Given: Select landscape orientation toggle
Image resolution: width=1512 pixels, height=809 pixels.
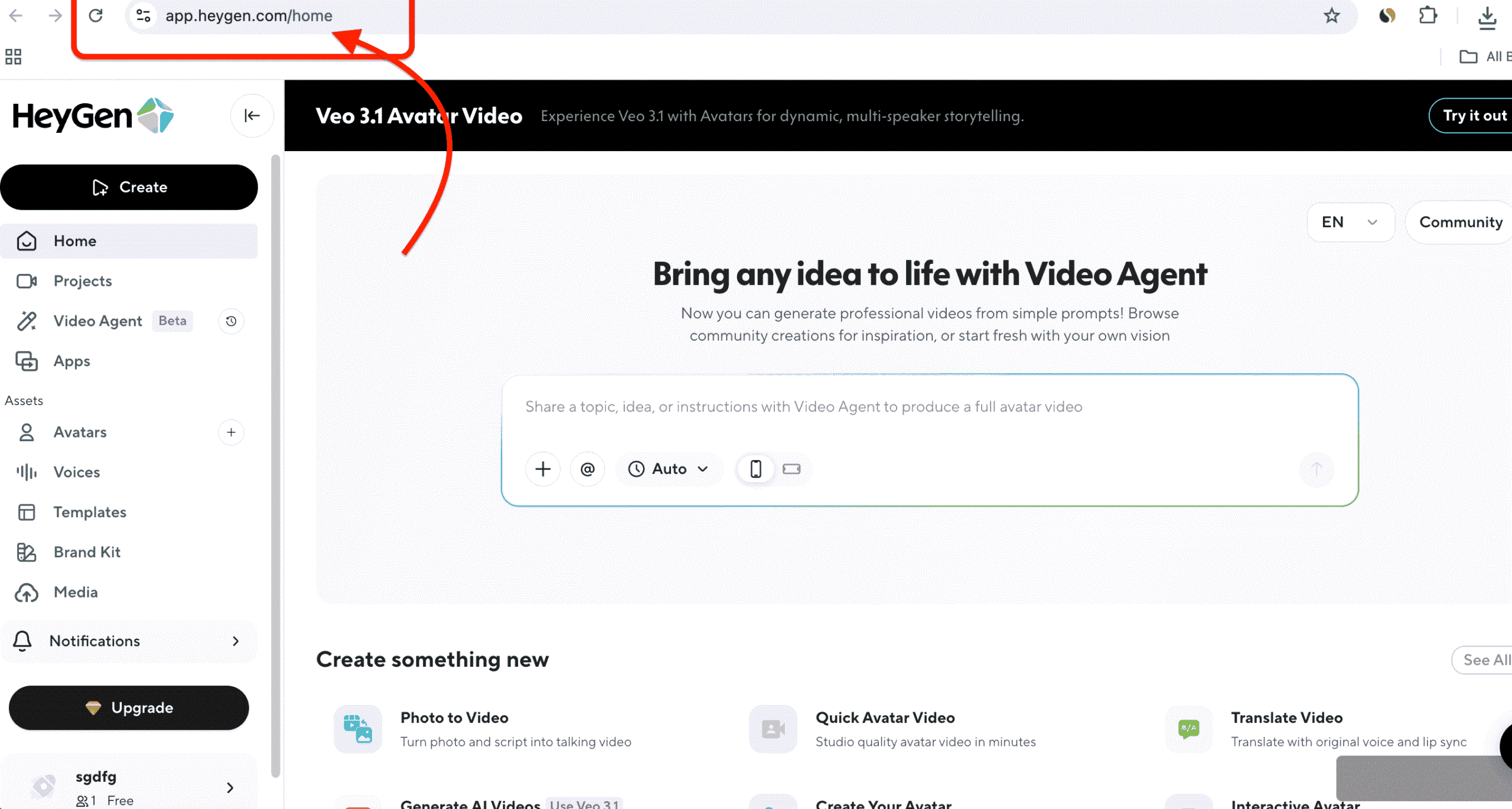Looking at the screenshot, I should tap(791, 469).
